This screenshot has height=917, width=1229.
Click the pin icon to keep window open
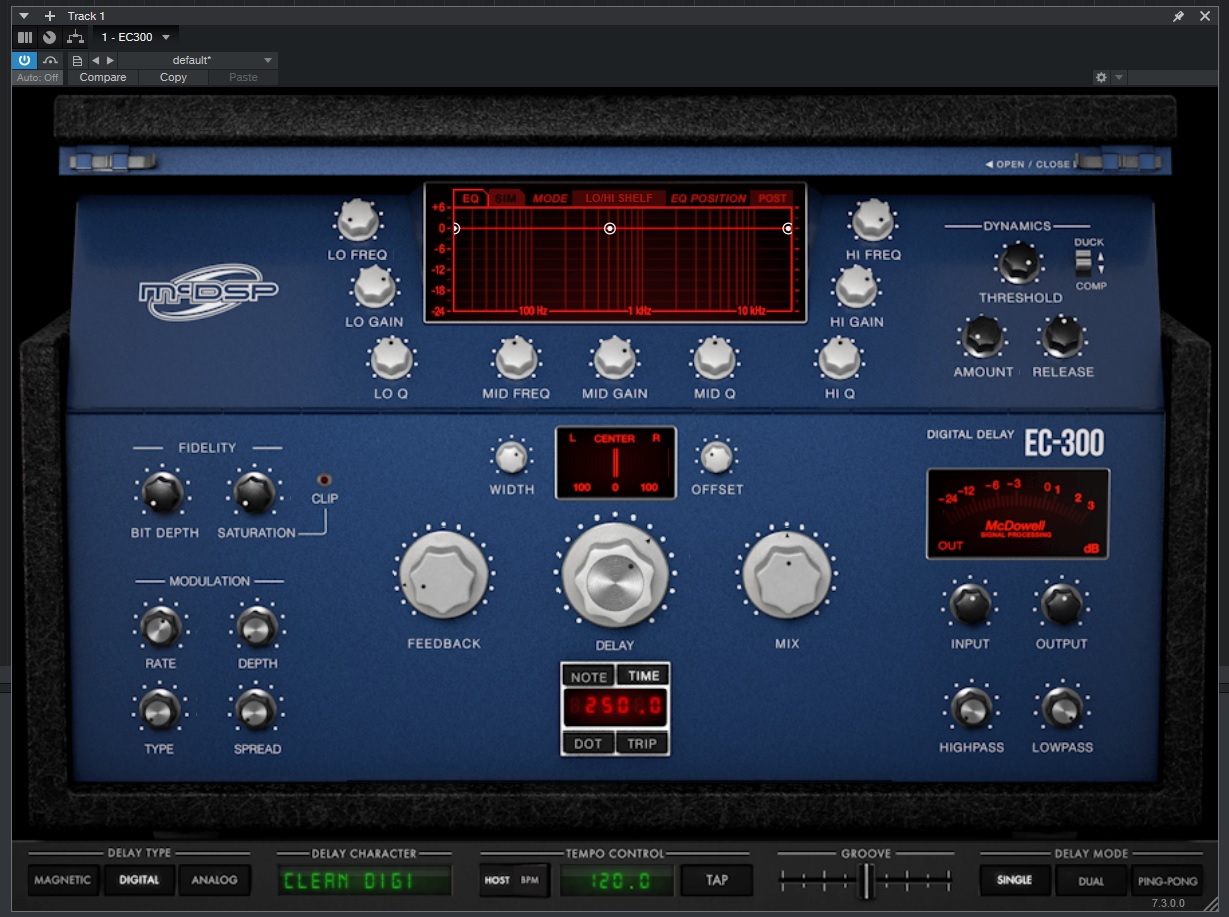pyautogui.click(x=1178, y=16)
